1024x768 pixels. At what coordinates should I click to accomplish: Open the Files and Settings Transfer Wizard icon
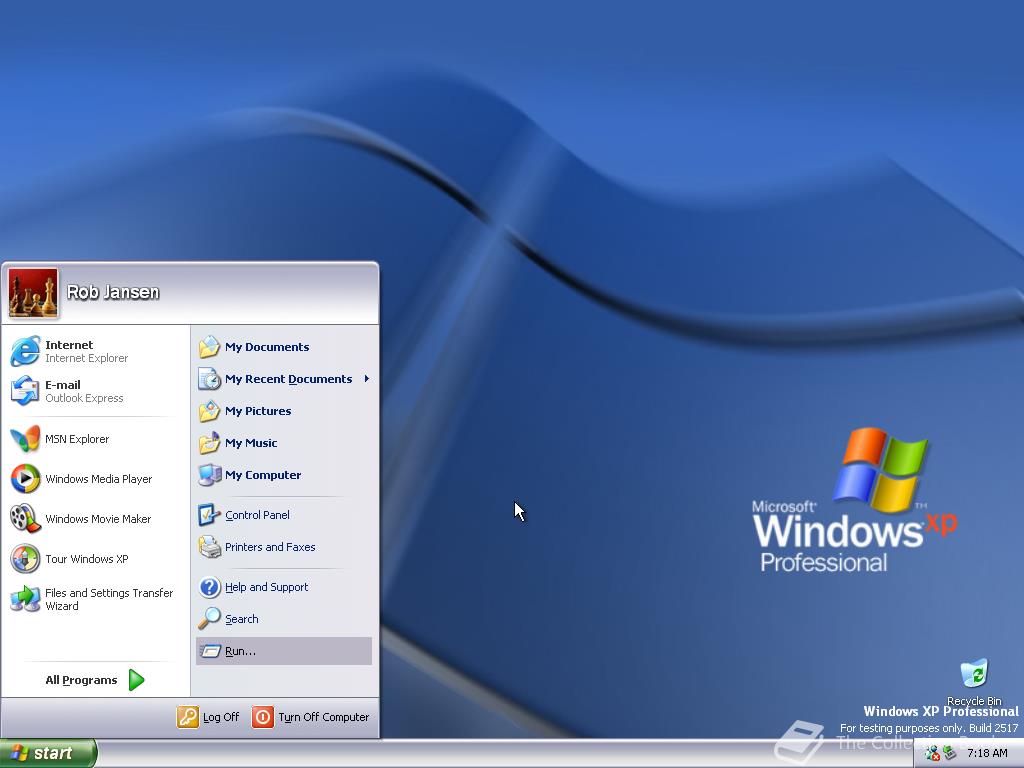25,599
